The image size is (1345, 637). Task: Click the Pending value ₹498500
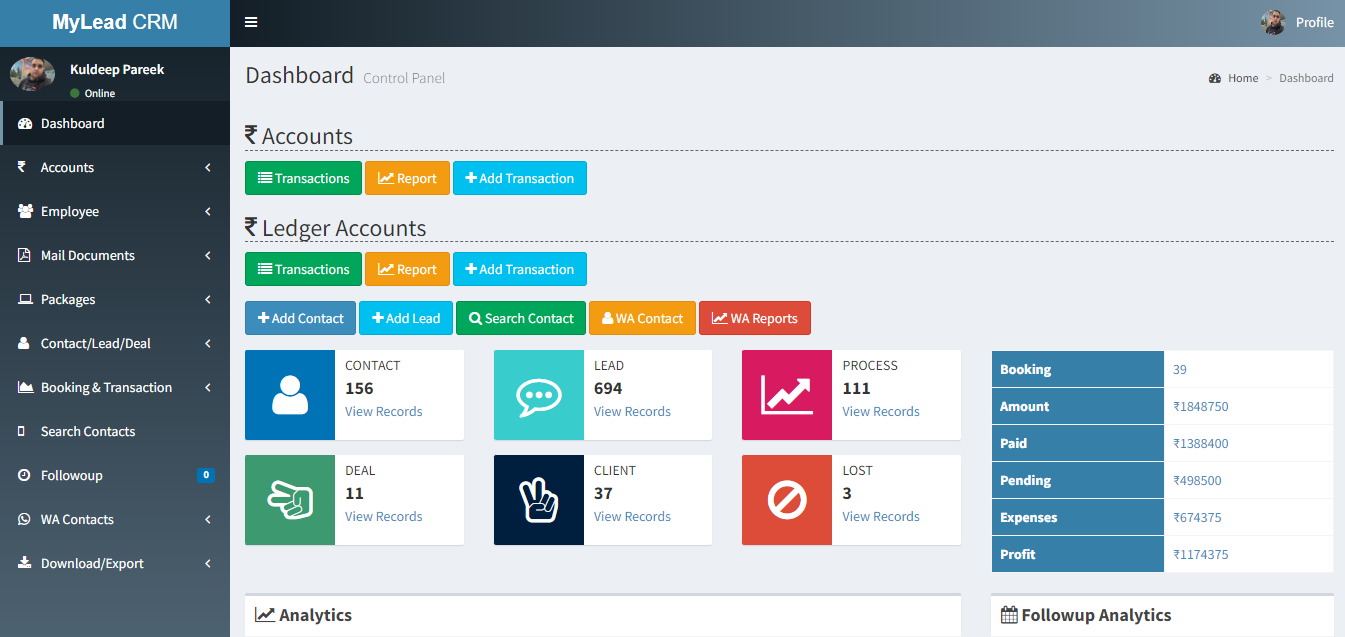pyautogui.click(x=1197, y=481)
